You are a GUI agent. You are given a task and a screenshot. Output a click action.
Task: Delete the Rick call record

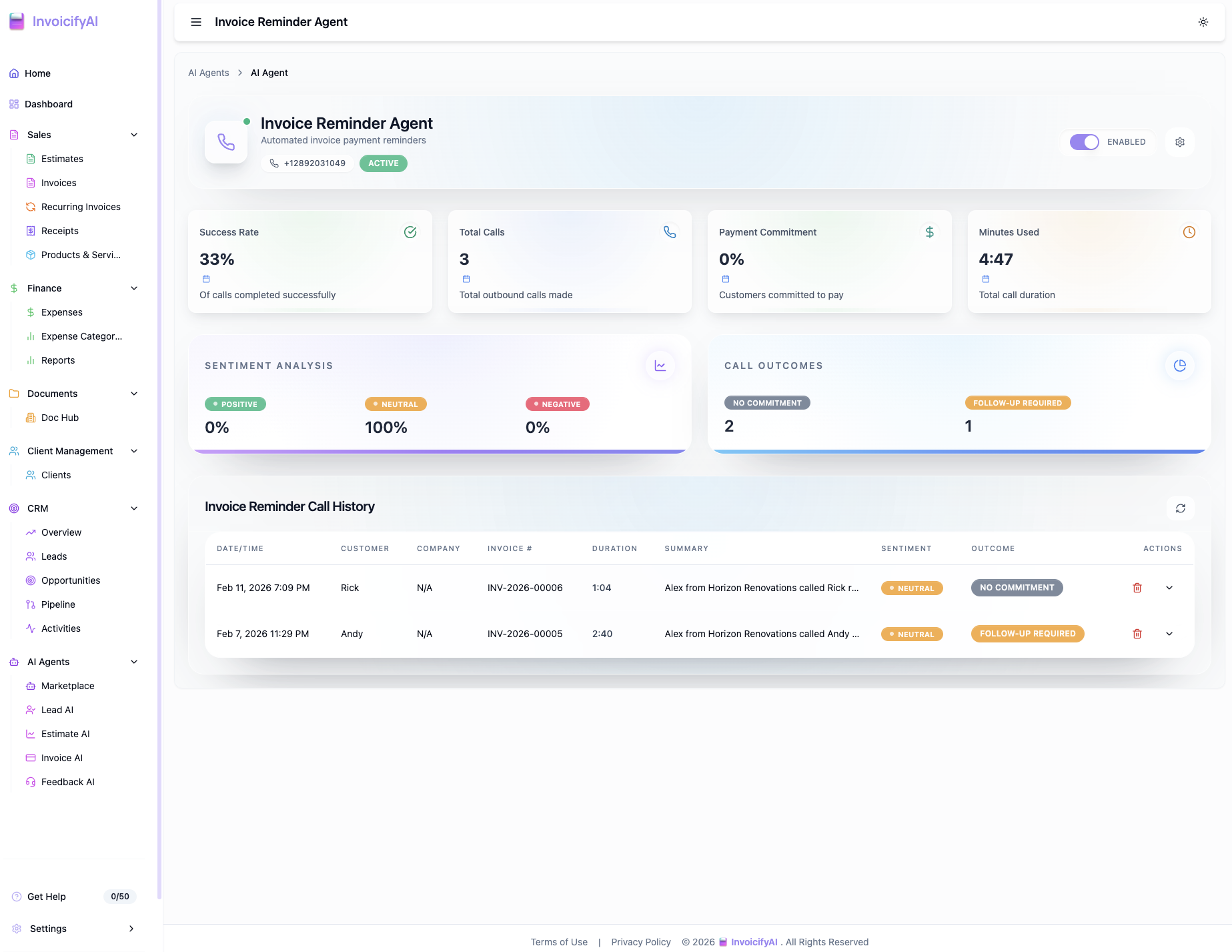pyautogui.click(x=1137, y=588)
